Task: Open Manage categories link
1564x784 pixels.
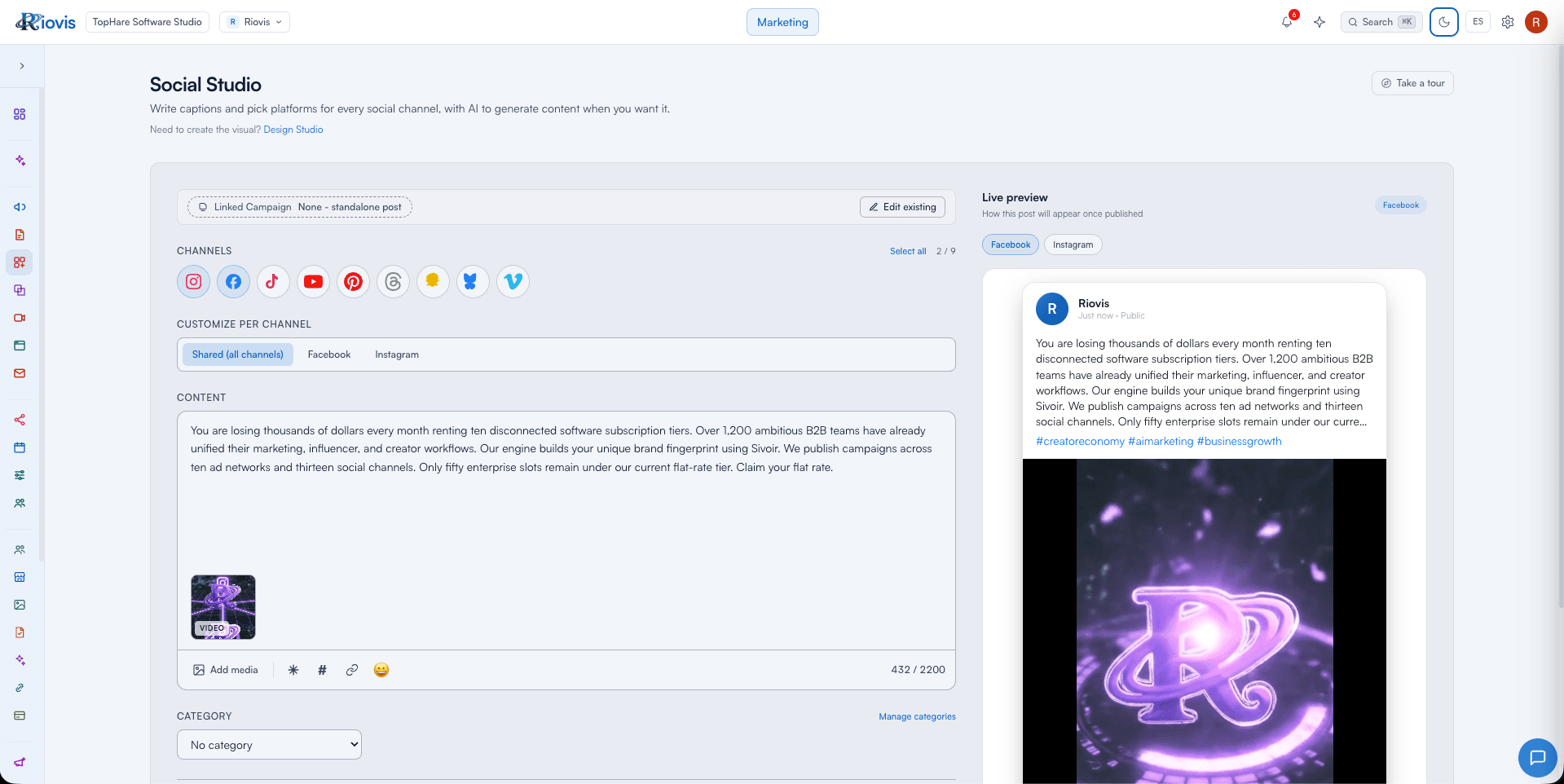Action: [x=917, y=717]
